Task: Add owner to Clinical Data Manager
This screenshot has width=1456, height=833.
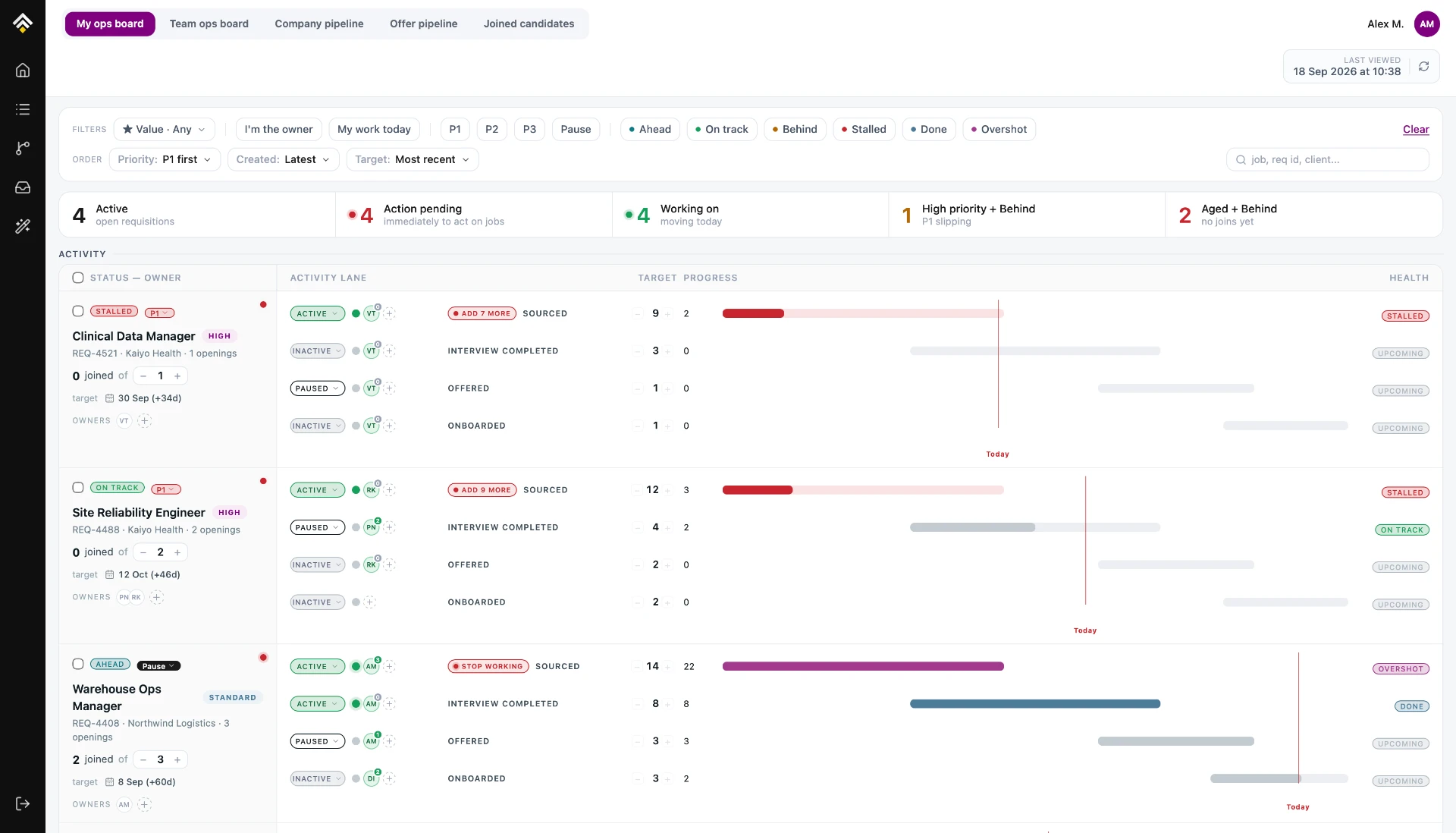Action: point(144,420)
